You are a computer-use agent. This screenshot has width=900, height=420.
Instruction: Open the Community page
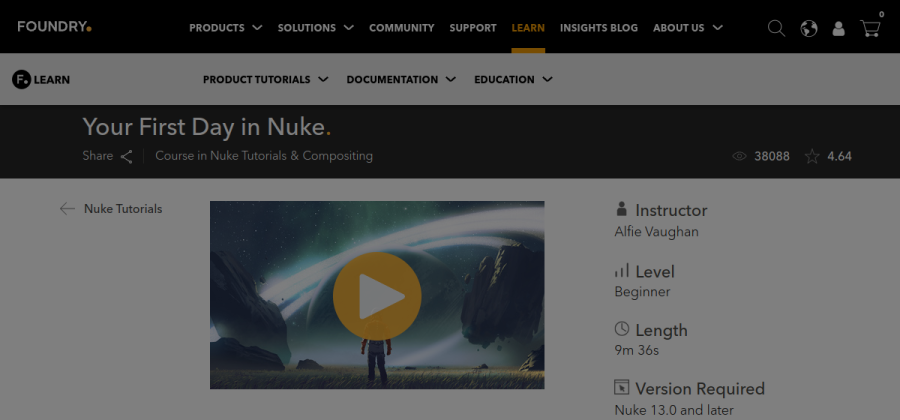coord(402,28)
